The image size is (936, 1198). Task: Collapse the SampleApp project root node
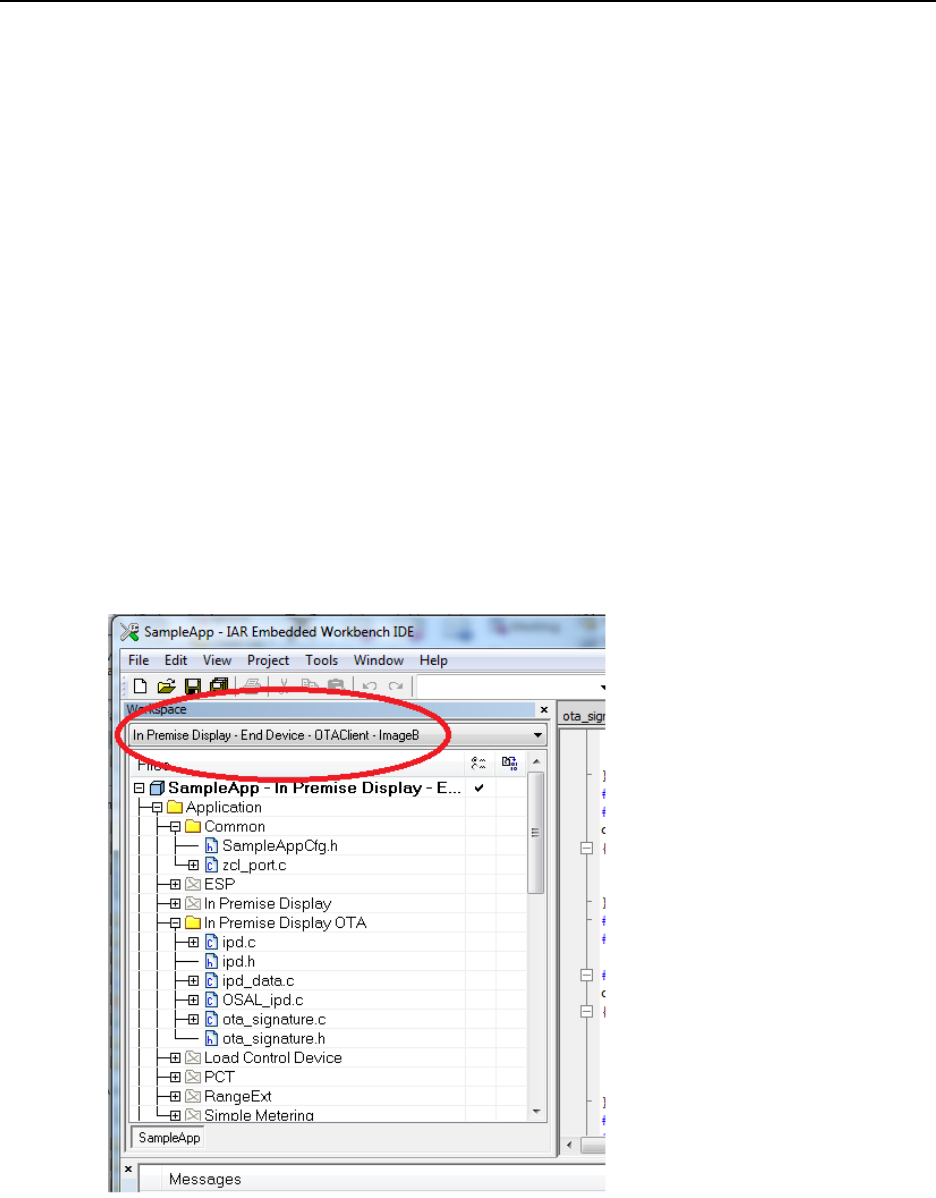[x=139, y=788]
